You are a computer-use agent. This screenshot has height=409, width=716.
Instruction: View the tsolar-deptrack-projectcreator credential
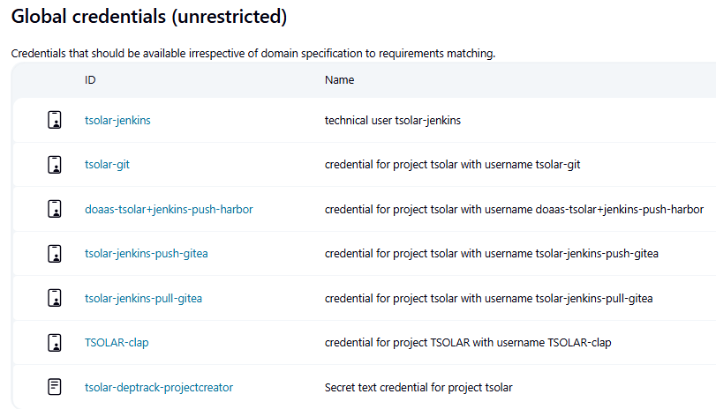click(x=159, y=386)
